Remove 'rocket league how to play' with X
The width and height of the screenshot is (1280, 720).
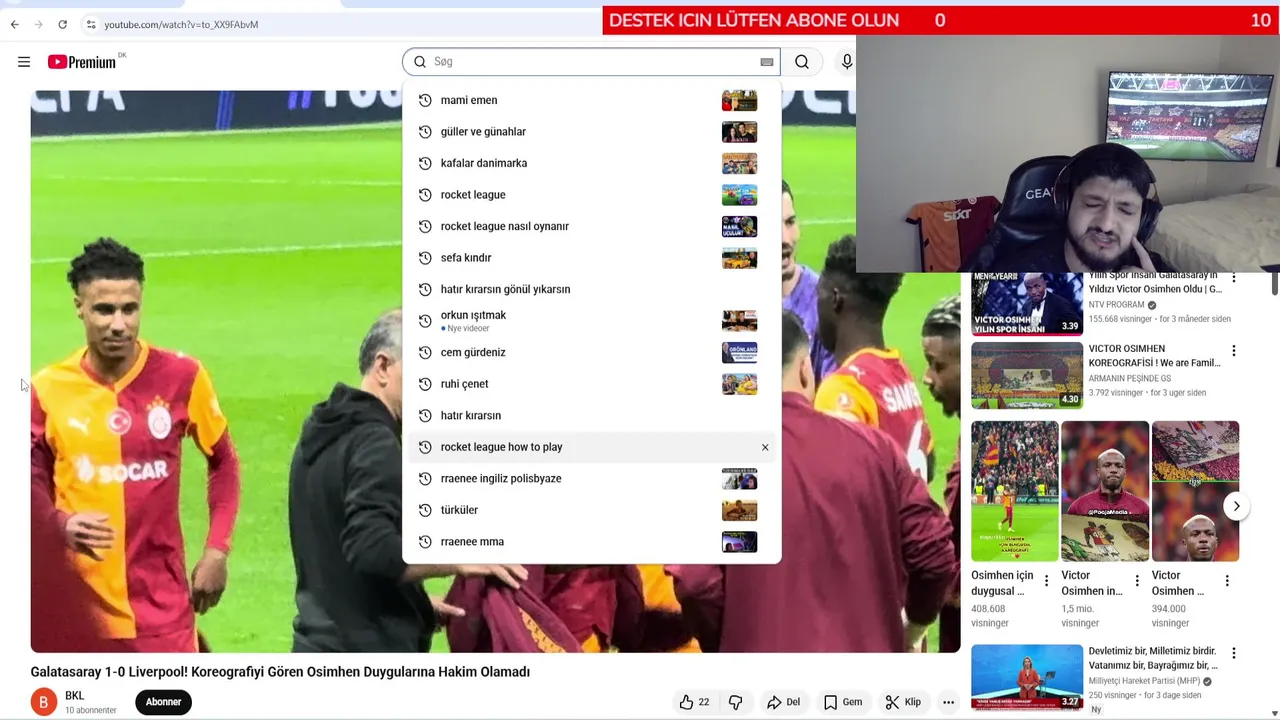point(765,447)
